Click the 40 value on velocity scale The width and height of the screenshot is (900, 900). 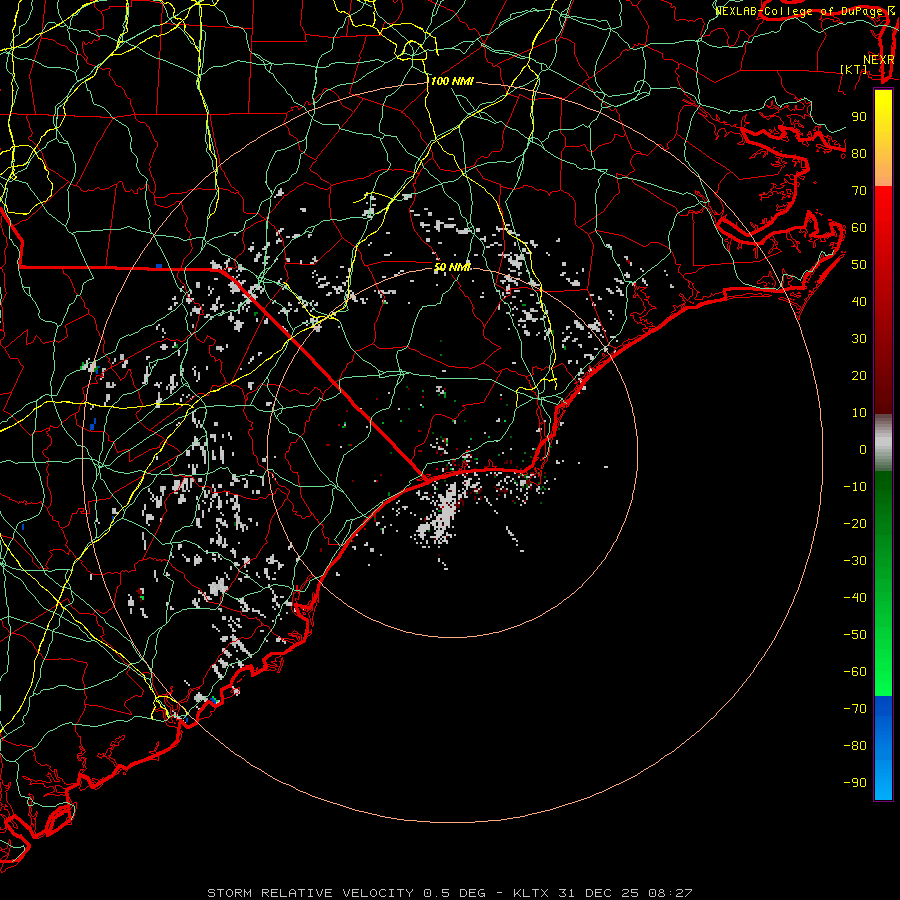[859, 301]
